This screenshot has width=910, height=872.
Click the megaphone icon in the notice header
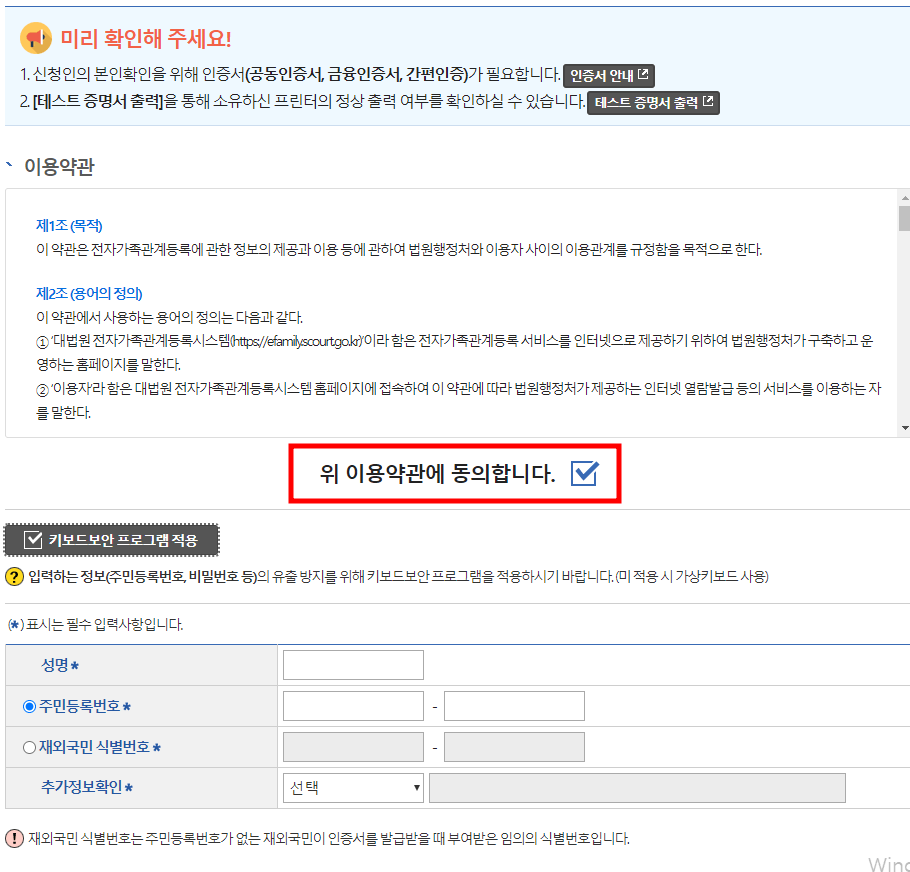tap(37, 37)
